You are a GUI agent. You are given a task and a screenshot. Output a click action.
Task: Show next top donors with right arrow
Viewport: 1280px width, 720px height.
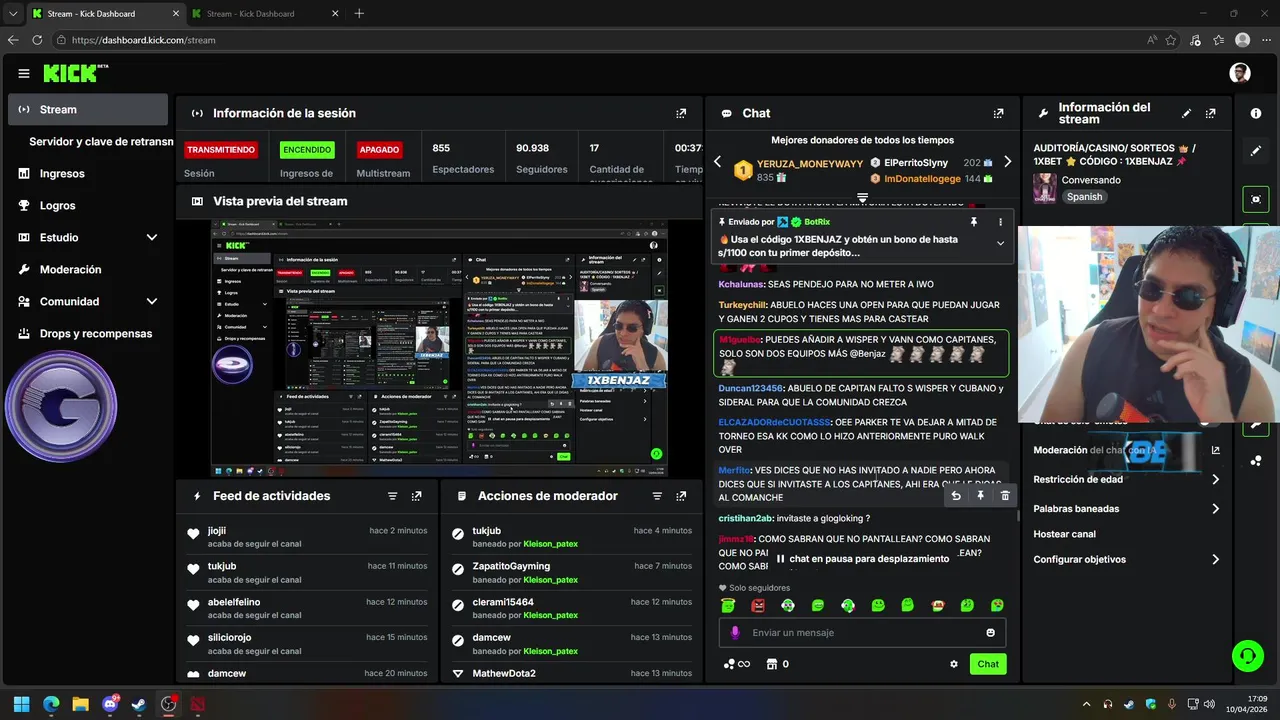point(1007,161)
